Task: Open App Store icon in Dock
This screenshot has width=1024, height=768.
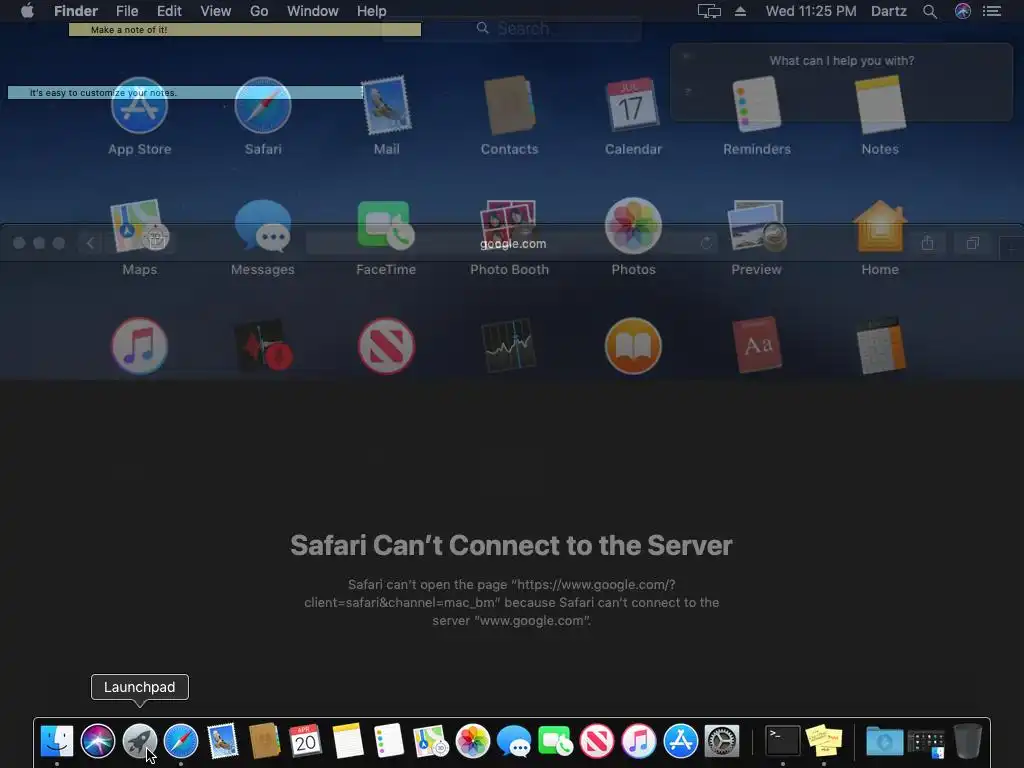Action: pyautogui.click(x=680, y=741)
